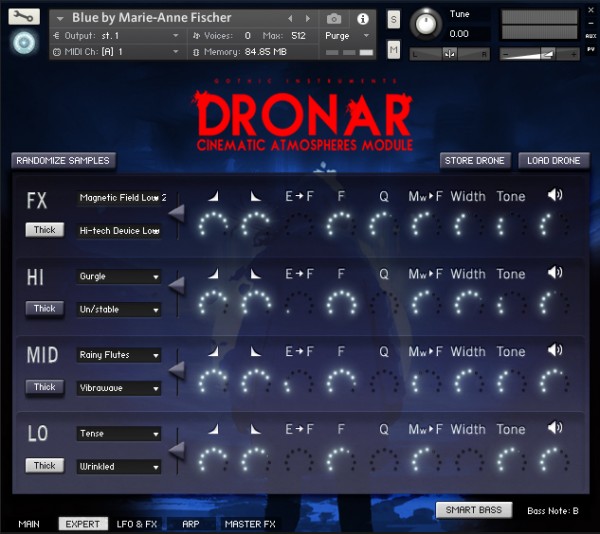Open the Wrinkled sample dropdown
The image size is (600, 534).
coord(119,467)
